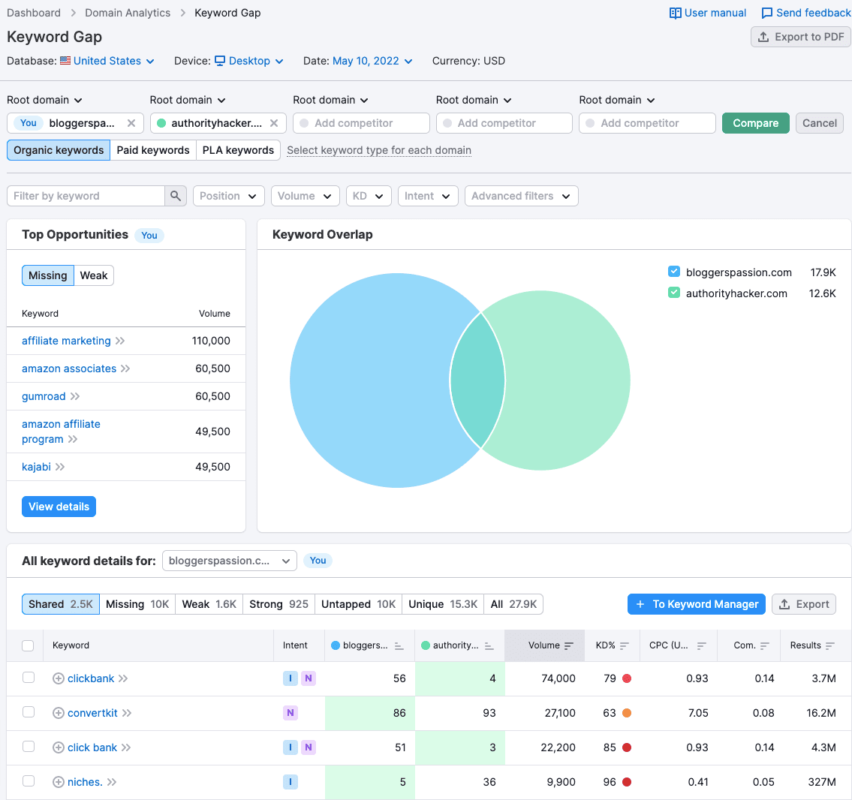Viewport: 852px width, 800px height.
Task: Click United States flag icon
Action: pos(65,61)
